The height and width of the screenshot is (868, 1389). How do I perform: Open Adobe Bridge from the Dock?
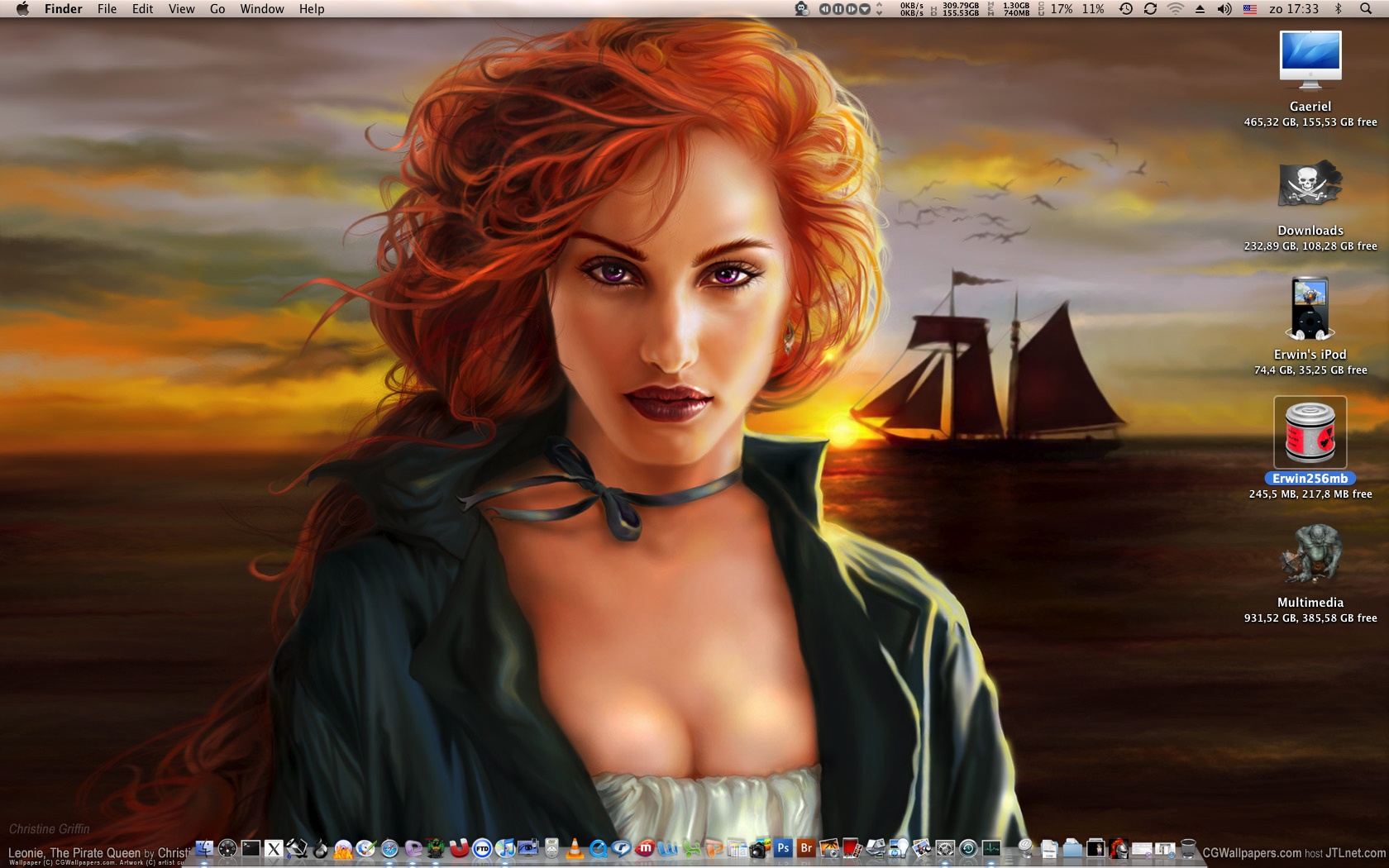[x=806, y=849]
